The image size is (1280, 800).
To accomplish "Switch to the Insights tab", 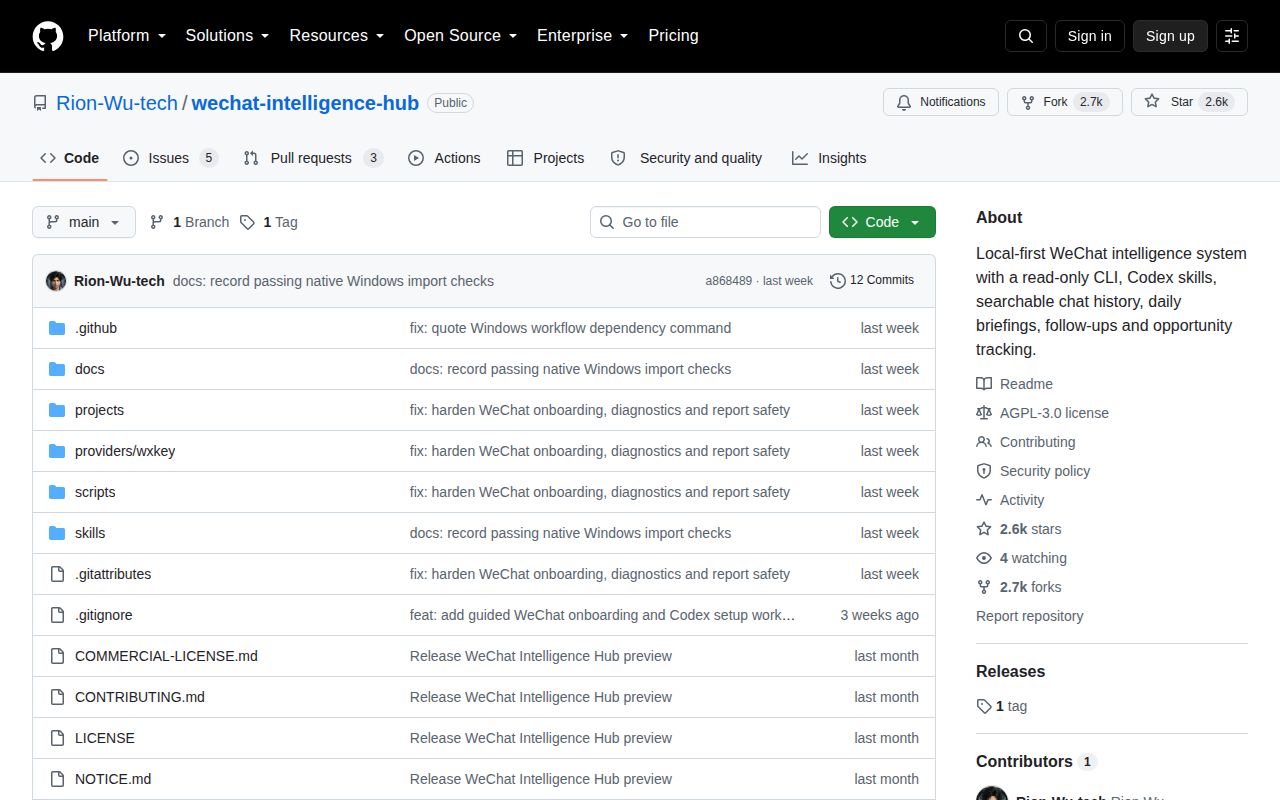I will 829,158.
